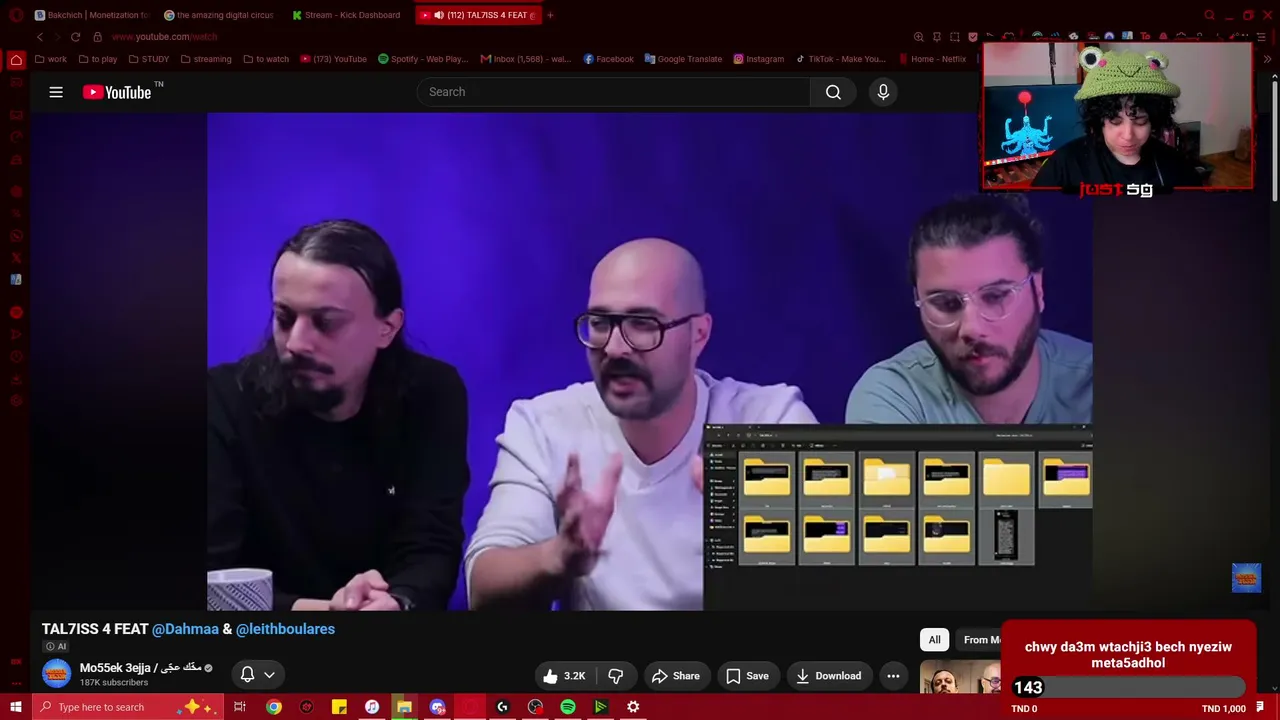
Task: Open Settings gear from the taskbar
Action: click(633, 707)
